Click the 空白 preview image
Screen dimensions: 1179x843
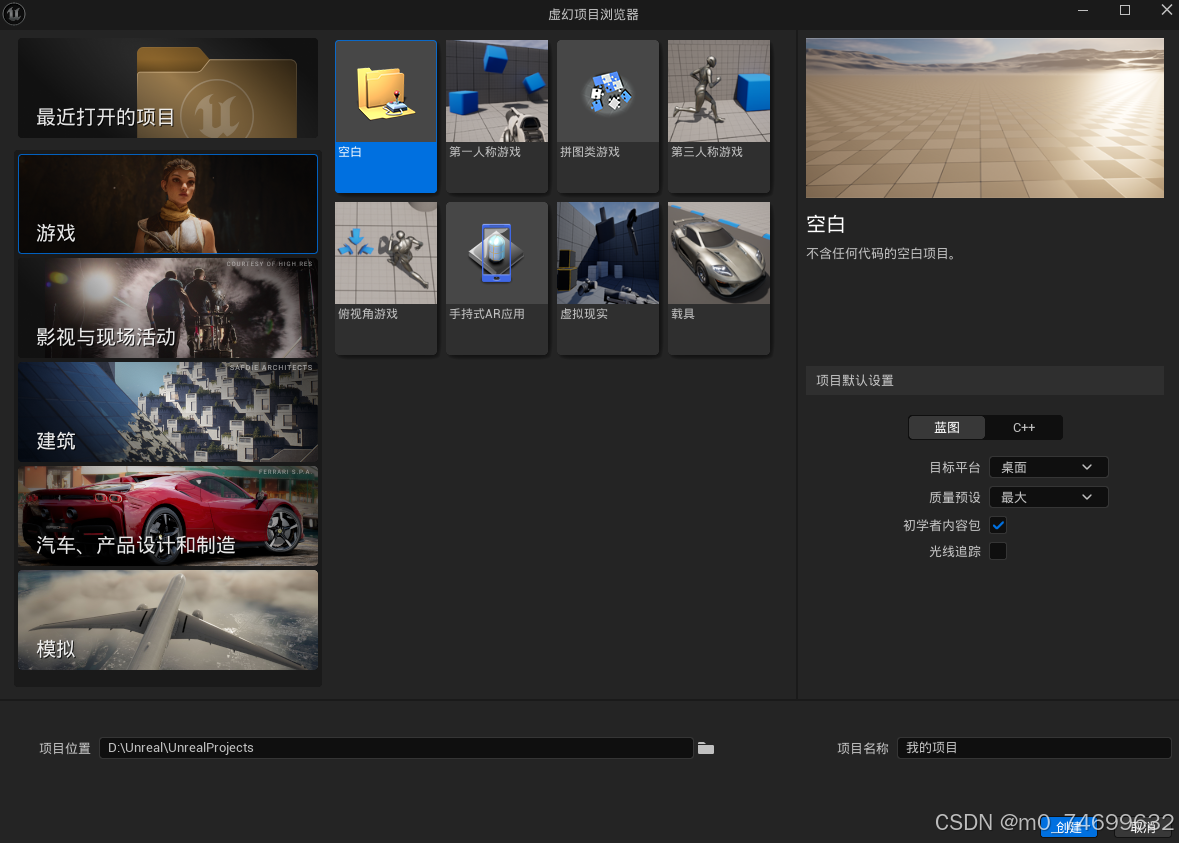[984, 118]
